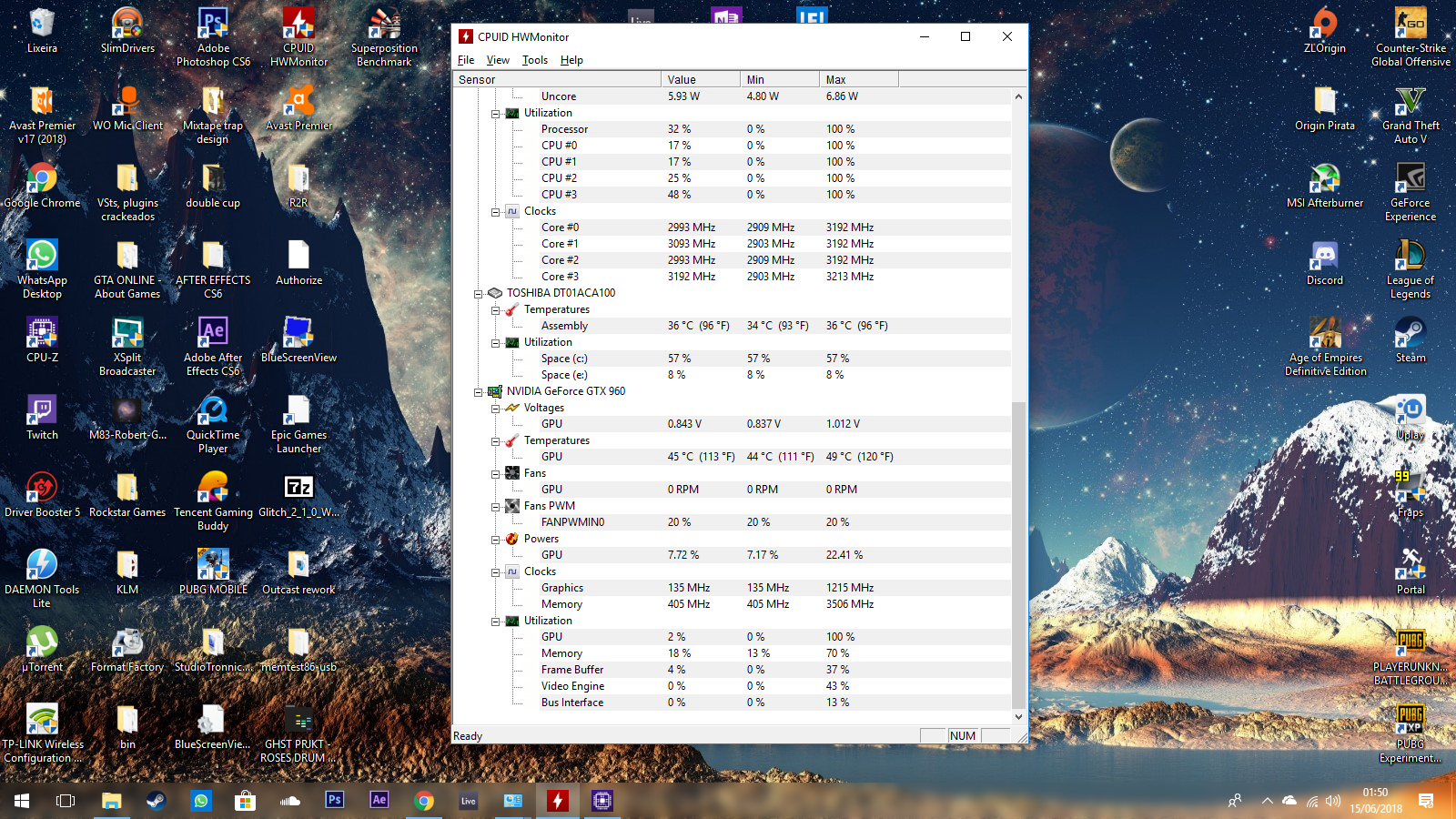Launch uTorrent from desktop

point(42,649)
